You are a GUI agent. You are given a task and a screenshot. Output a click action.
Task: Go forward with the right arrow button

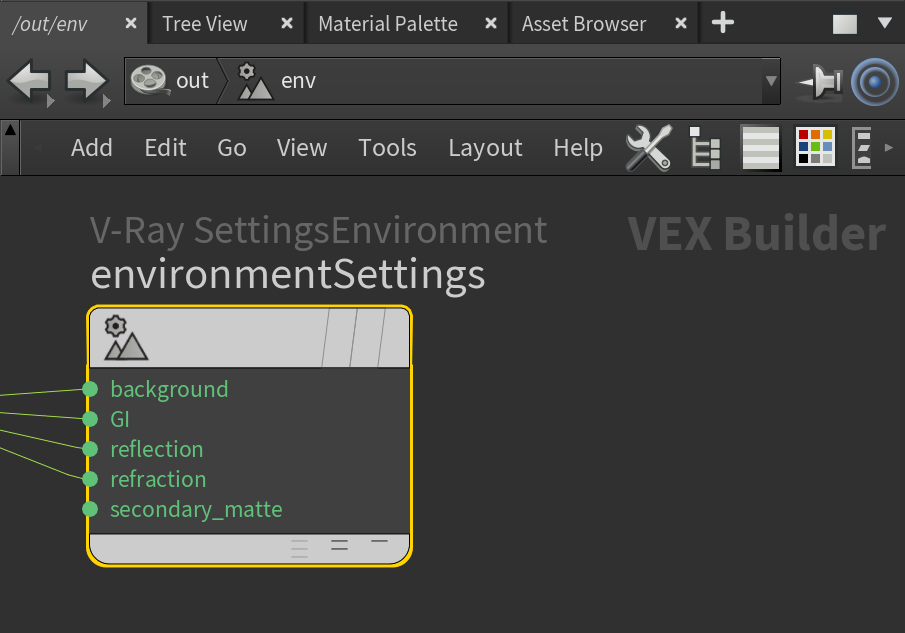(x=85, y=81)
